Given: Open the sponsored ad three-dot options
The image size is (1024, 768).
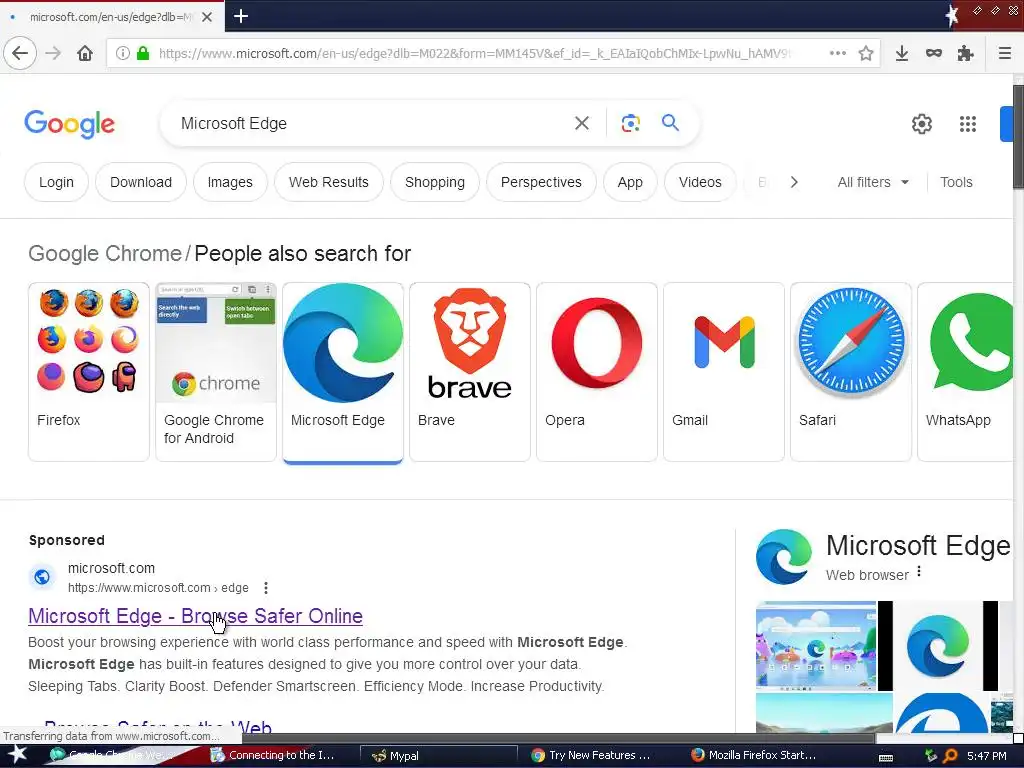Looking at the screenshot, I should pyautogui.click(x=266, y=588).
